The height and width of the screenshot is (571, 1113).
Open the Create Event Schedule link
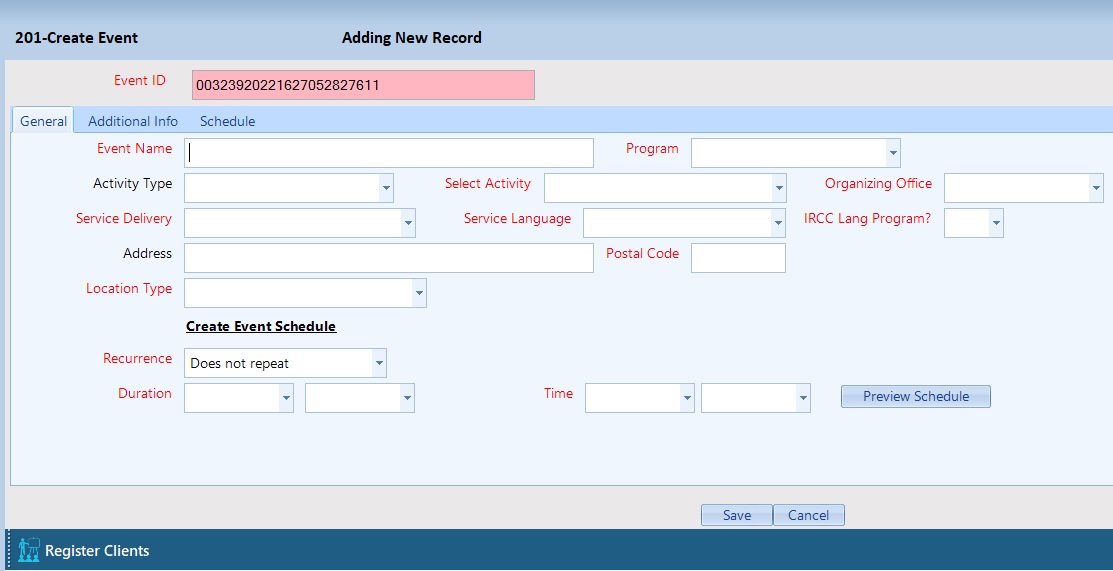point(261,327)
